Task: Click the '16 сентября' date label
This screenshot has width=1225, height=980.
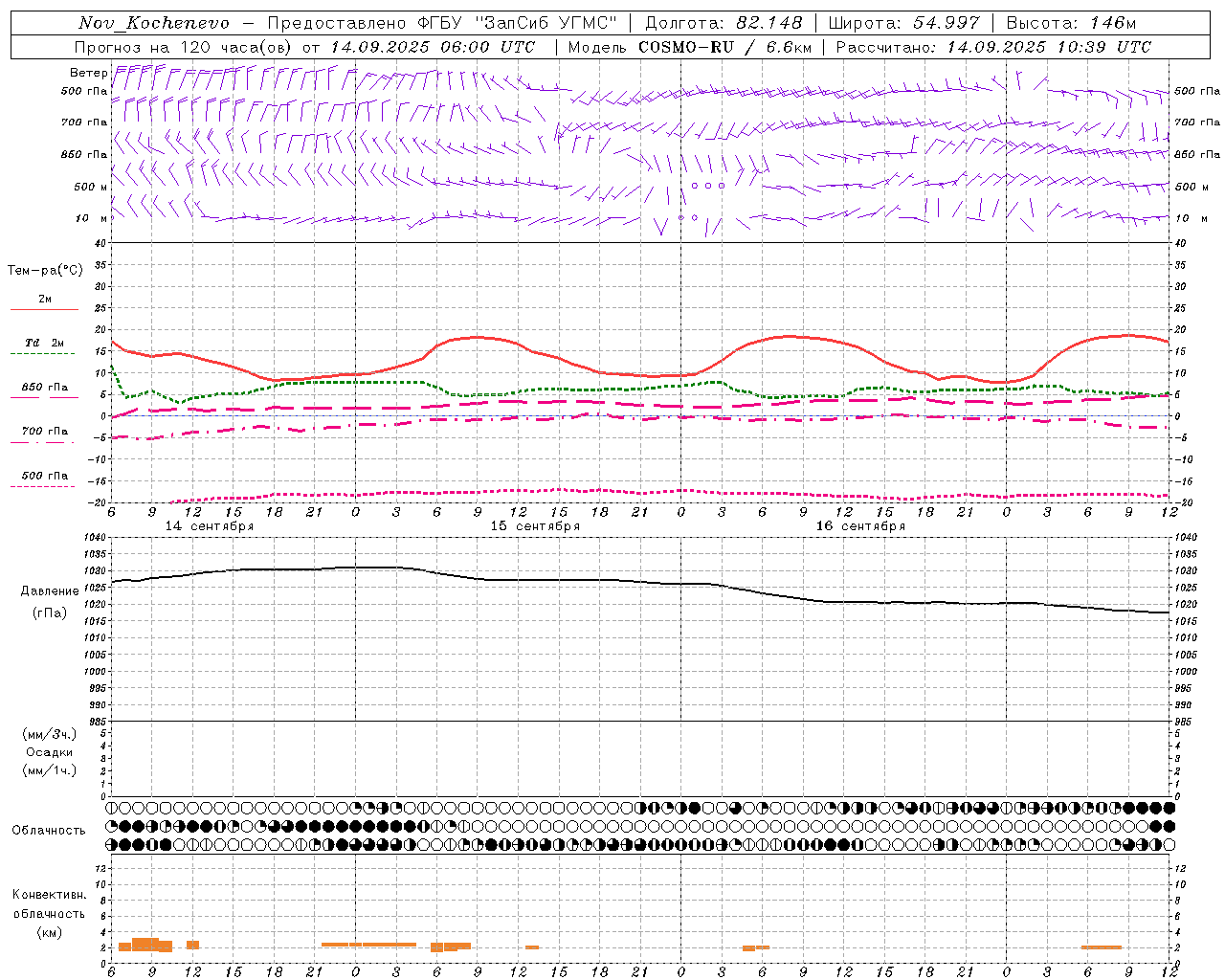Action: pos(860,526)
